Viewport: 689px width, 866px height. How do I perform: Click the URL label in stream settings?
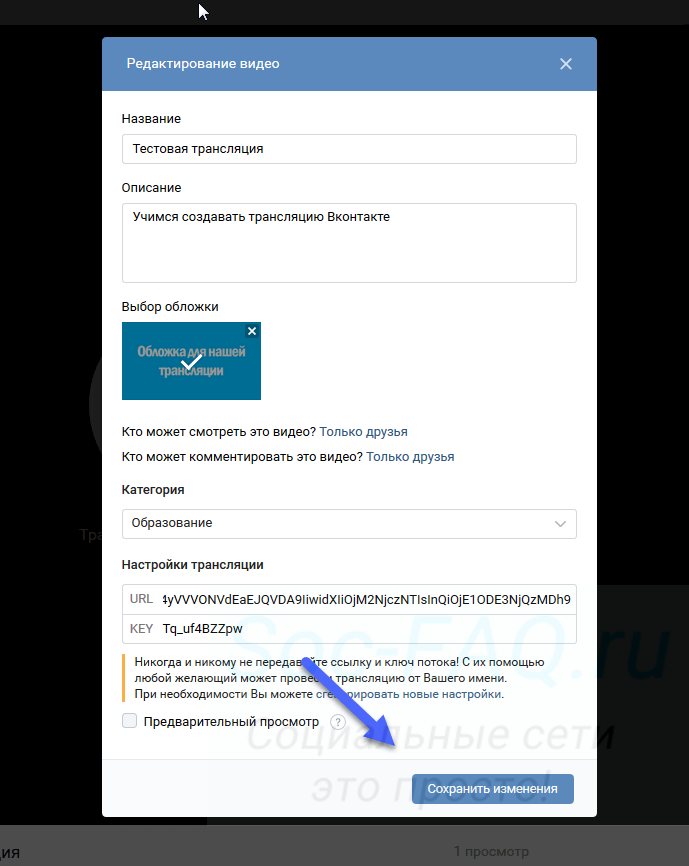[141, 599]
